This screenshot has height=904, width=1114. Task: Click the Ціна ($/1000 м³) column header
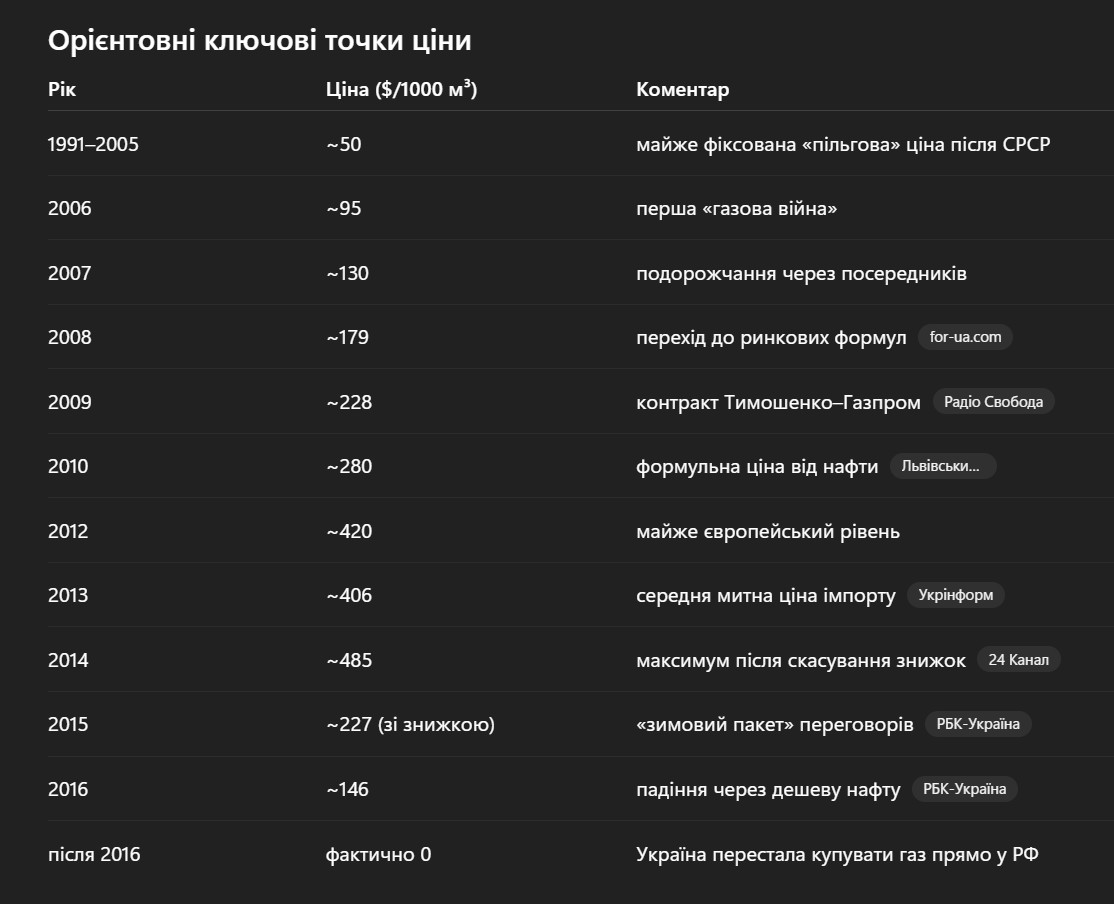point(401,89)
